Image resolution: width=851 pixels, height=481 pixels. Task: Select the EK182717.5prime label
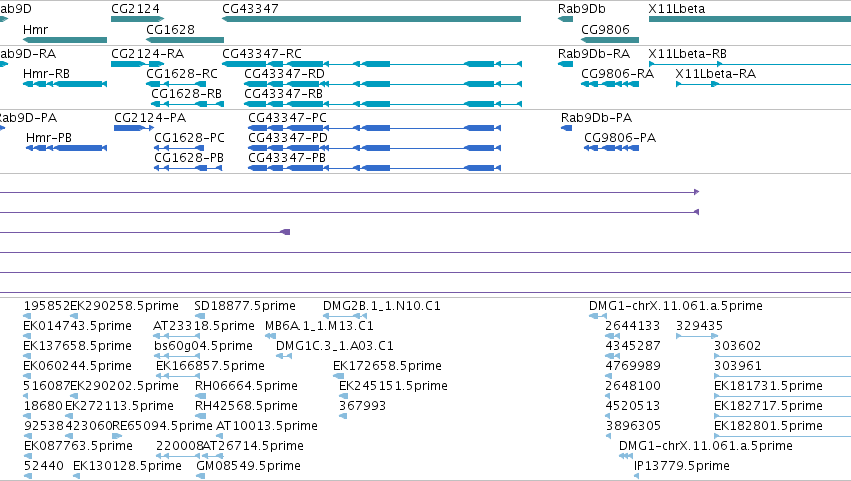[x=768, y=406]
